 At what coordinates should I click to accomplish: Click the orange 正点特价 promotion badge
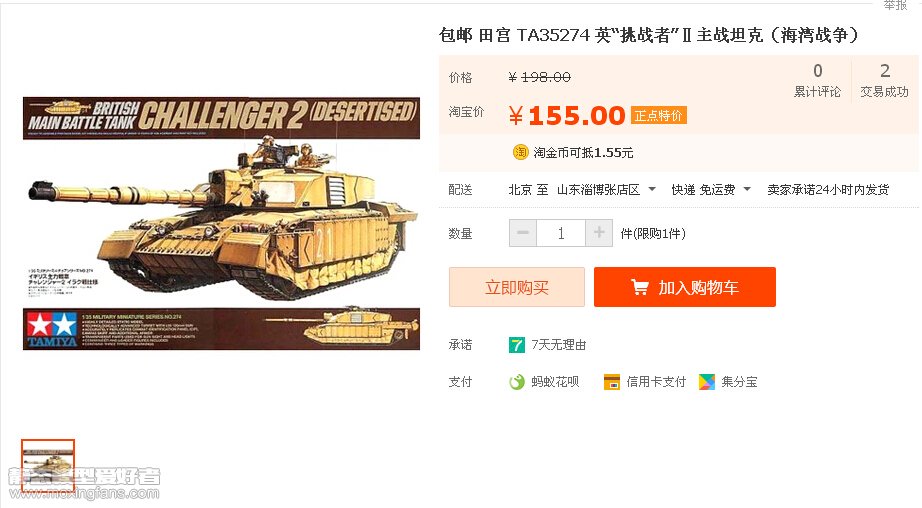tap(658, 115)
